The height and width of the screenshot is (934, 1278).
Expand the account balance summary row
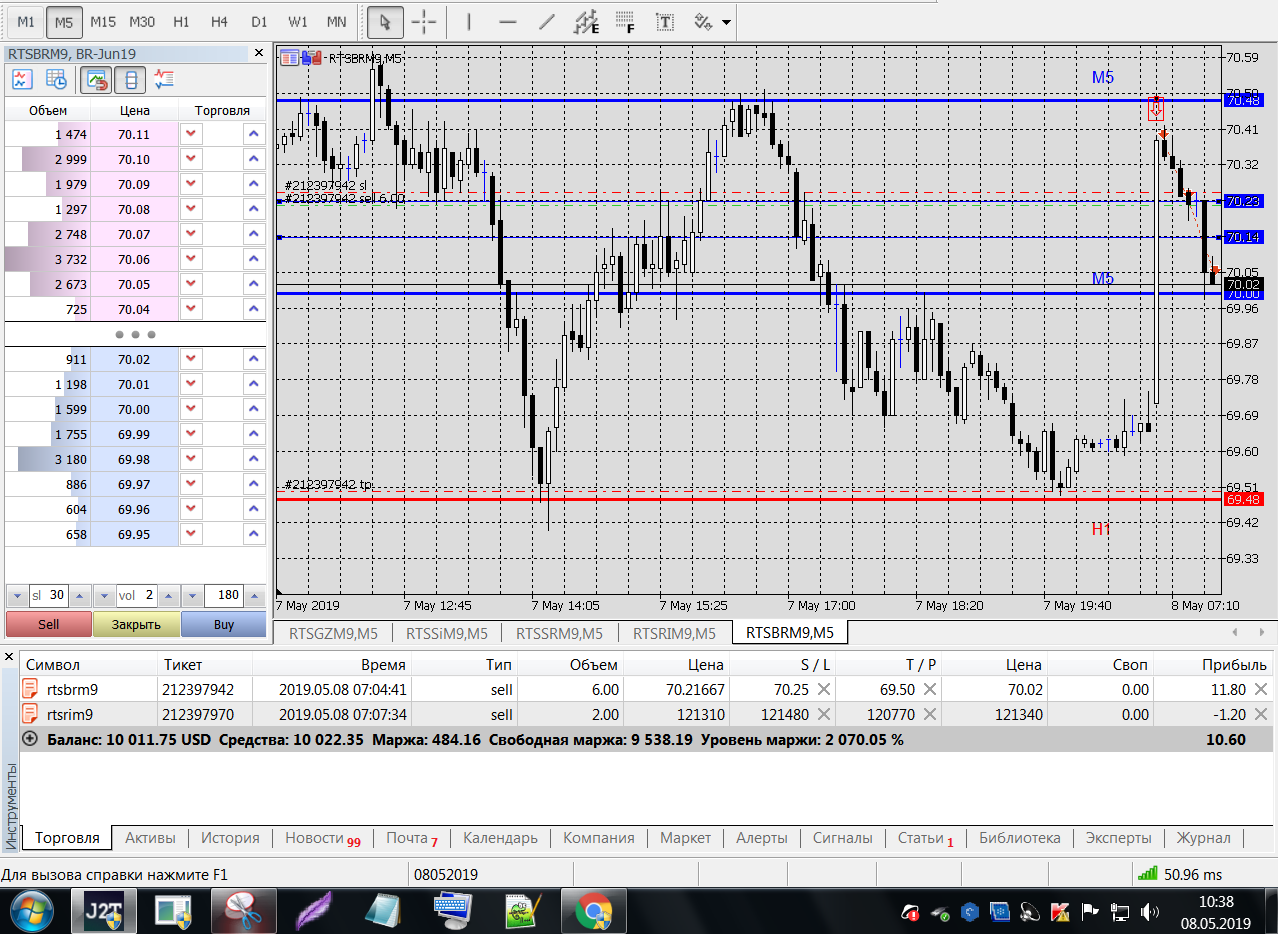pos(29,739)
